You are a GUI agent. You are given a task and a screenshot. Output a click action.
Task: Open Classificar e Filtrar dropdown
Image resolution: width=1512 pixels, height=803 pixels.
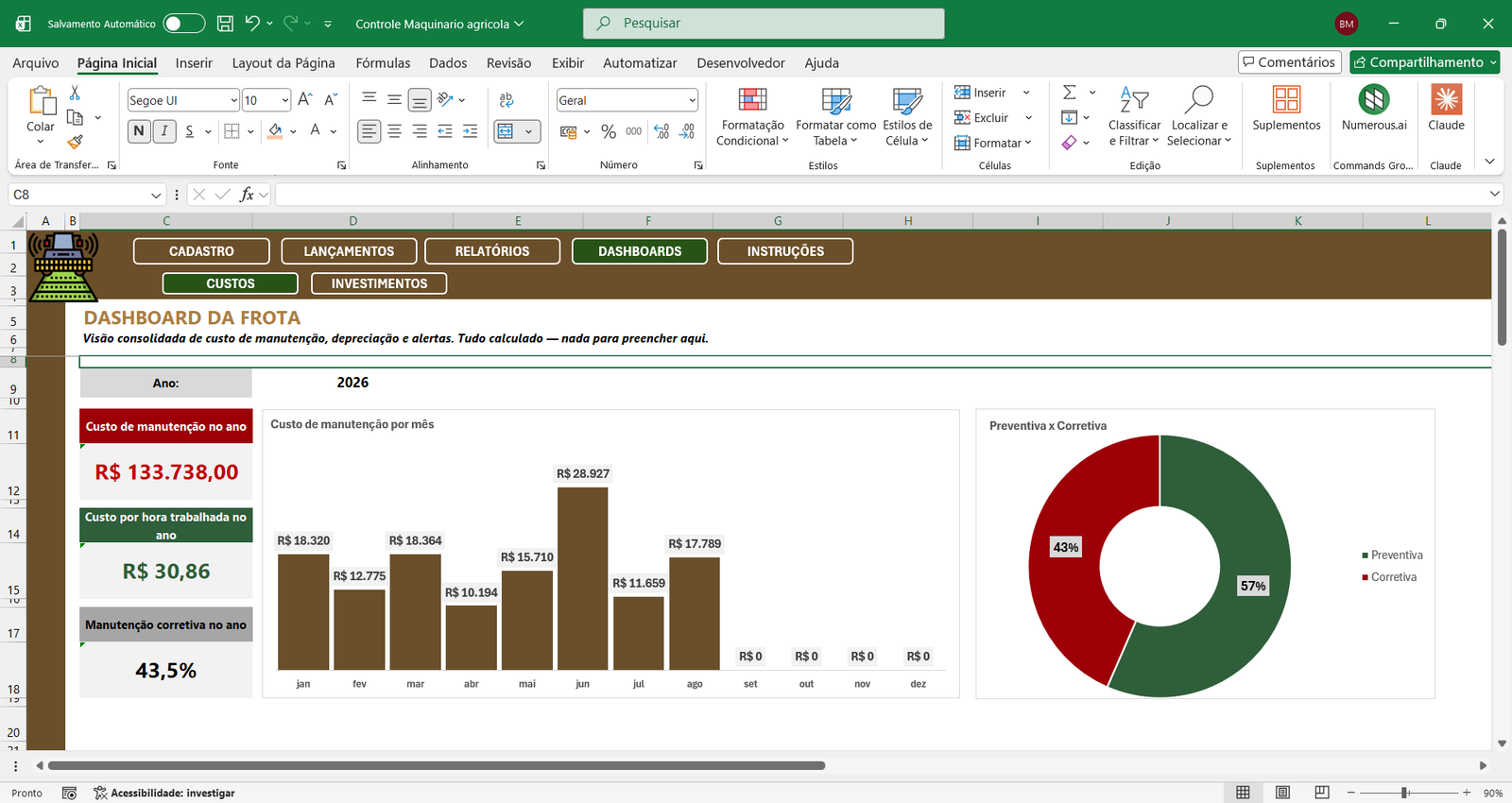coord(1134,116)
